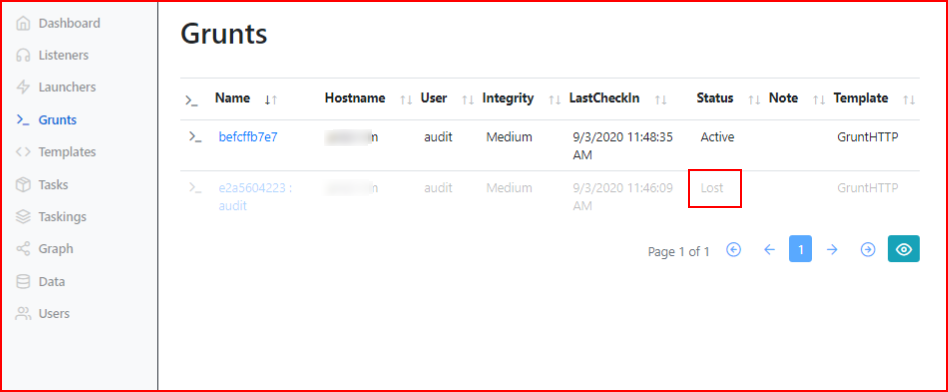Sort the table by Name column
The height and width of the screenshot is (392, 948).
[271, 100]
